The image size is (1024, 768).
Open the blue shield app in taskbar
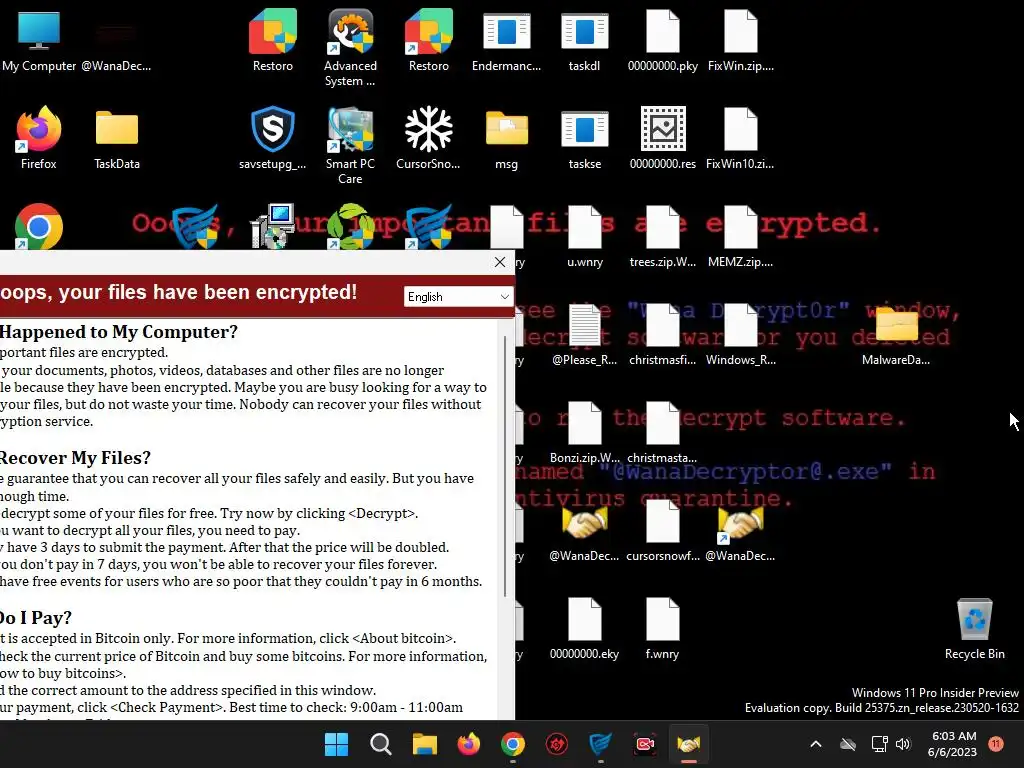(x=600, y=744)
